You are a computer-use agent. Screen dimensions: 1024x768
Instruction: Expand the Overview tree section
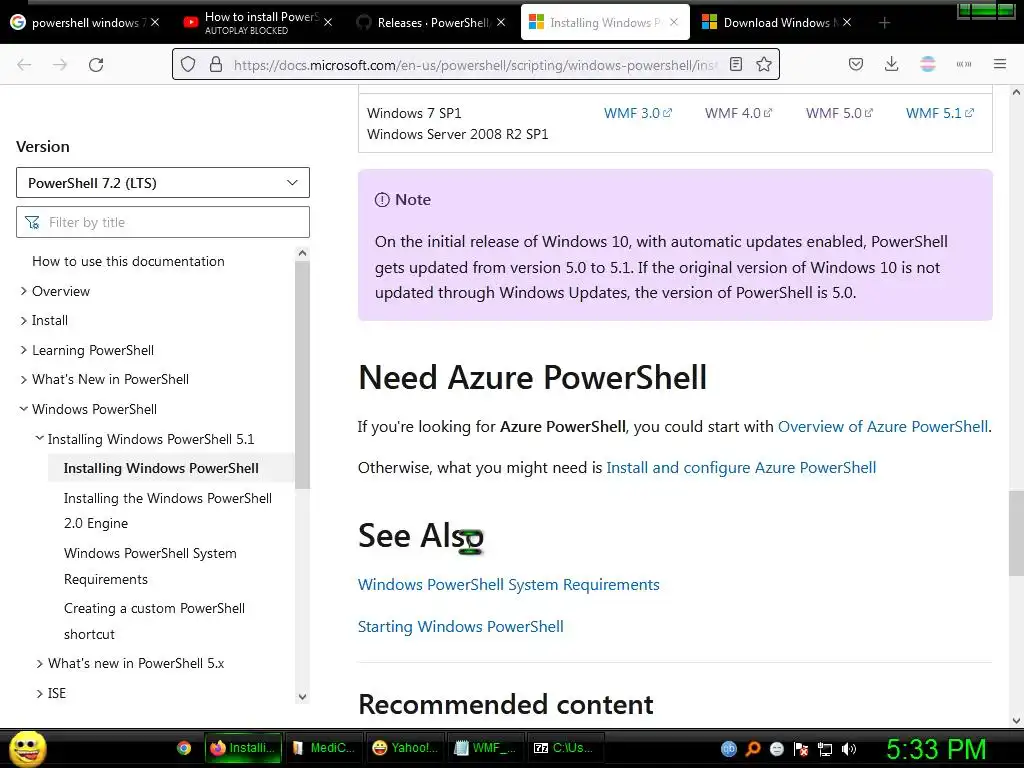[x=24, y=291]
